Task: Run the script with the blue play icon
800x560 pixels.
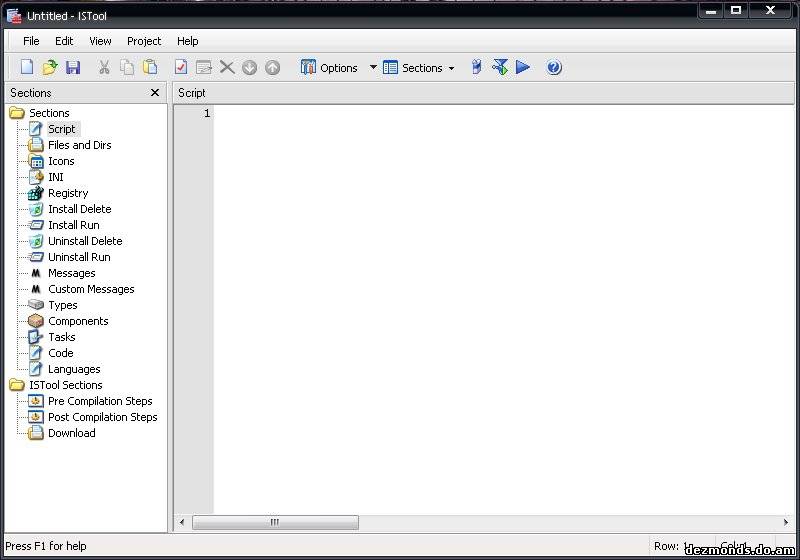Action: pyautogui.click(x=523, y=68)
